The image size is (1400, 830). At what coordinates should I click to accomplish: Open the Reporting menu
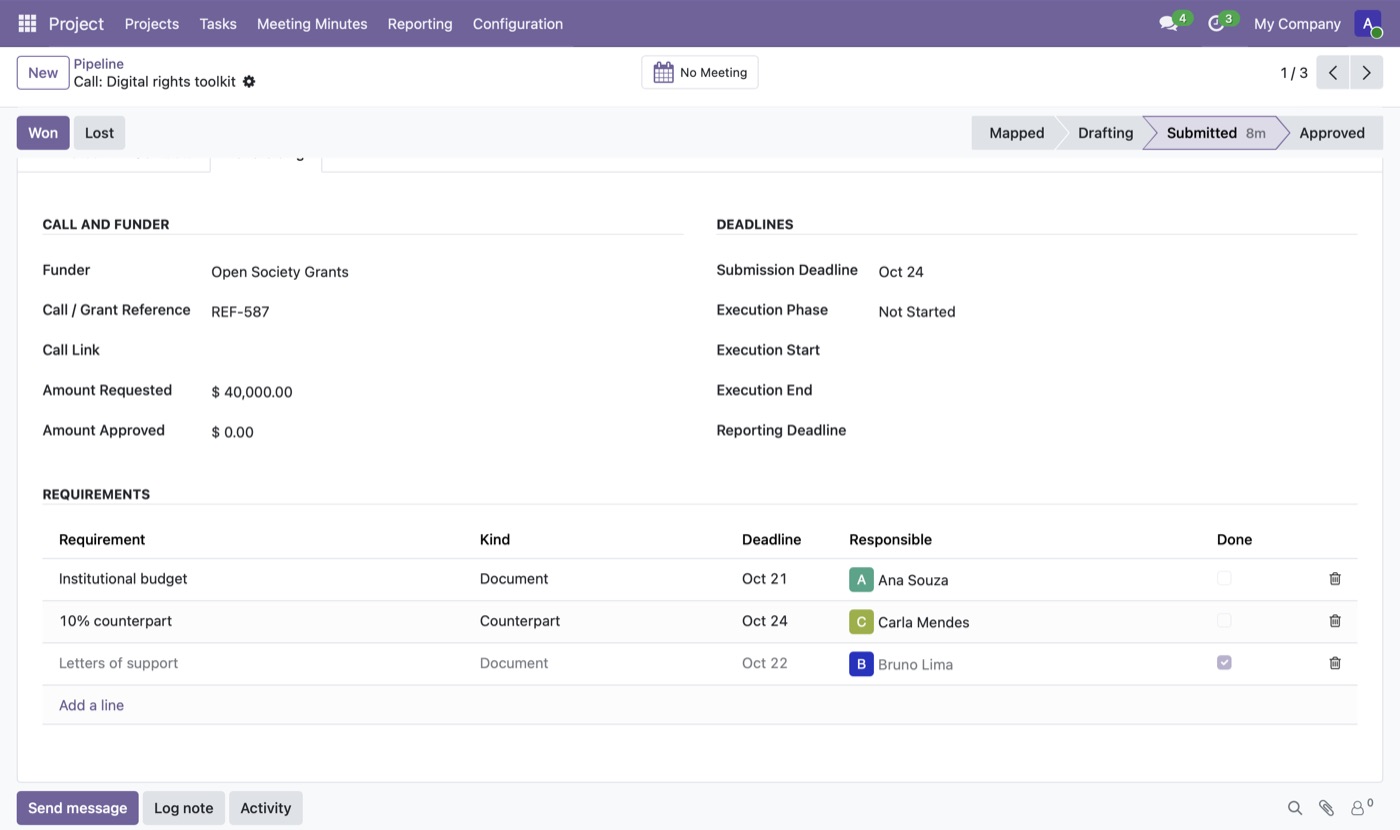[420, 24]
